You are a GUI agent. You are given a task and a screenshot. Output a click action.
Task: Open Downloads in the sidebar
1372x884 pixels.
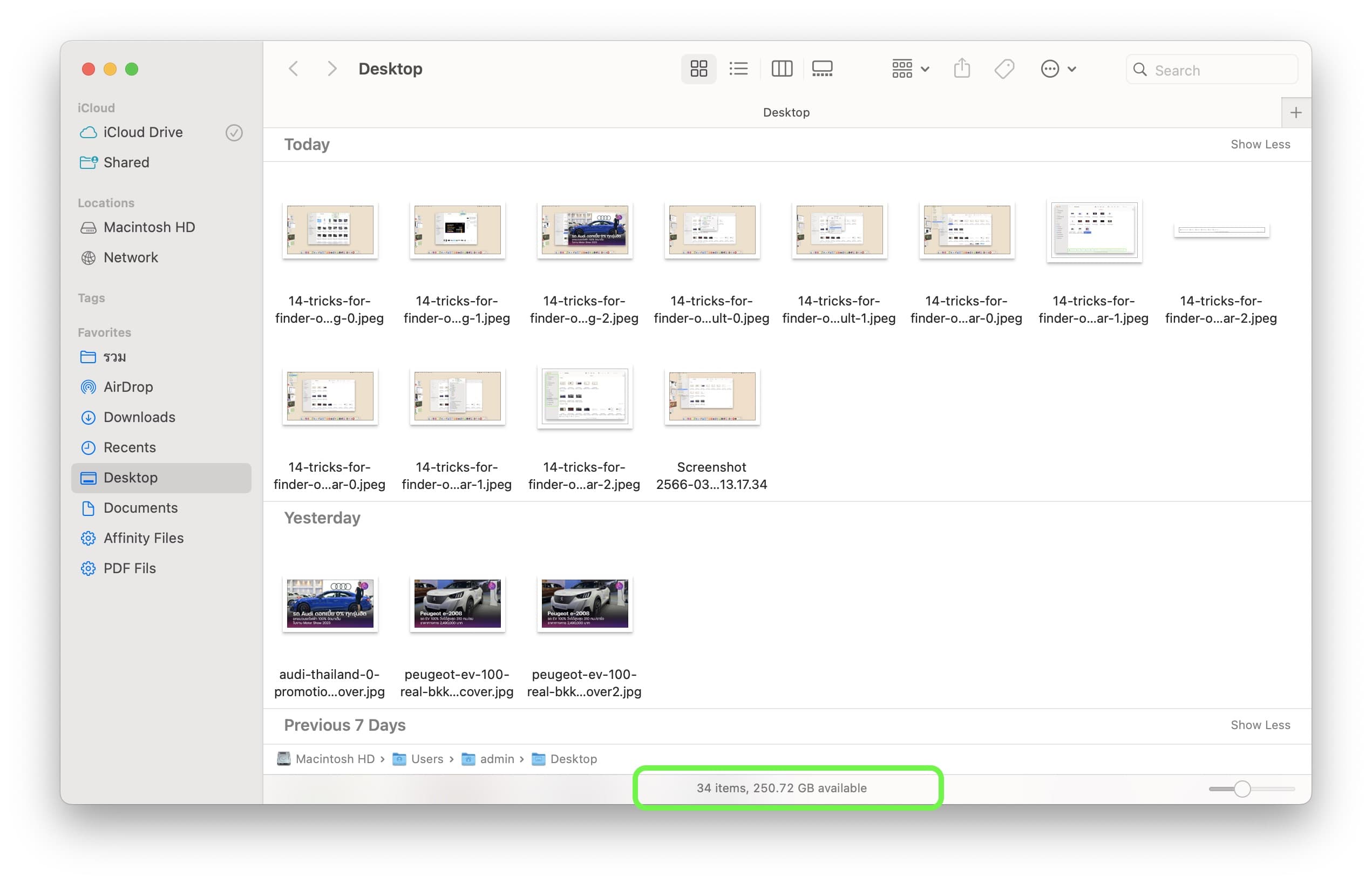(x=139, y=417)
